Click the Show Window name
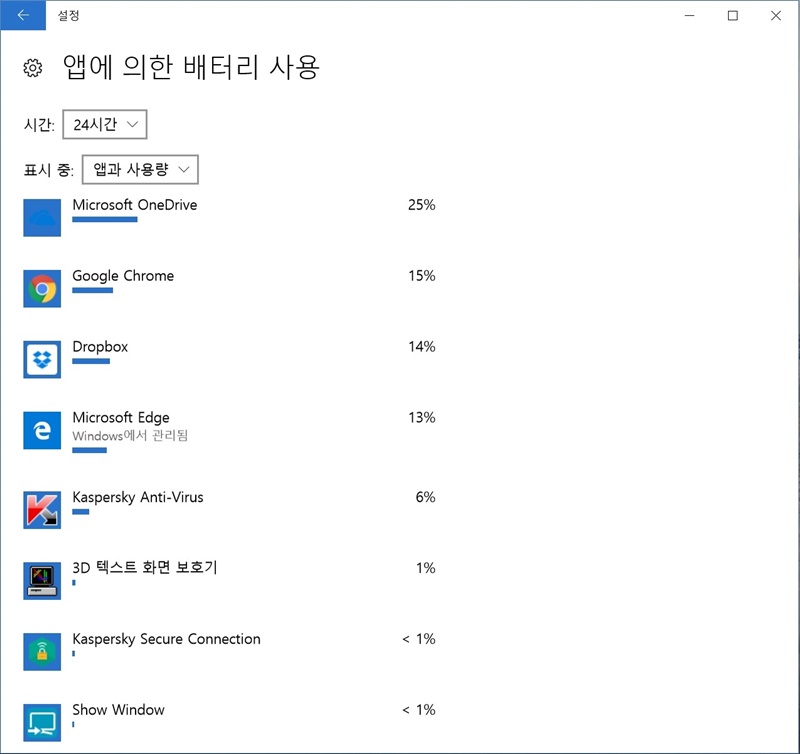Screen dimensions: 800x754 click(118, 710)
